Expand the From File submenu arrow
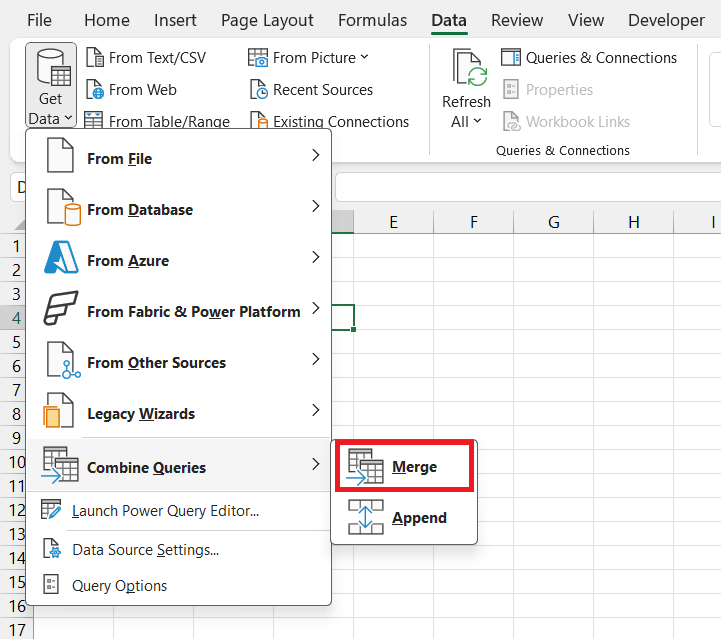Viewport: 721px width, 639px height. [315, 155]
